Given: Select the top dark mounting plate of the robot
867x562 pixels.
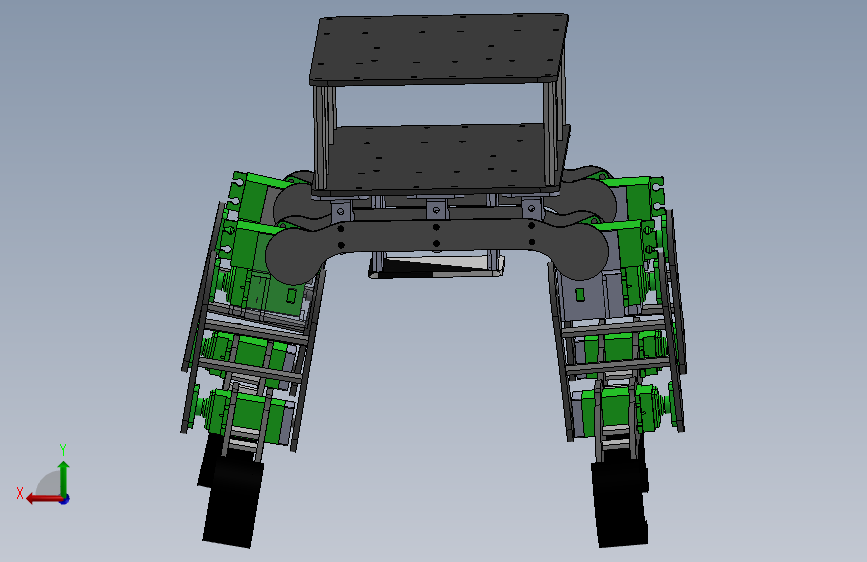Looking at the screenshot, I should click(440, 50).
